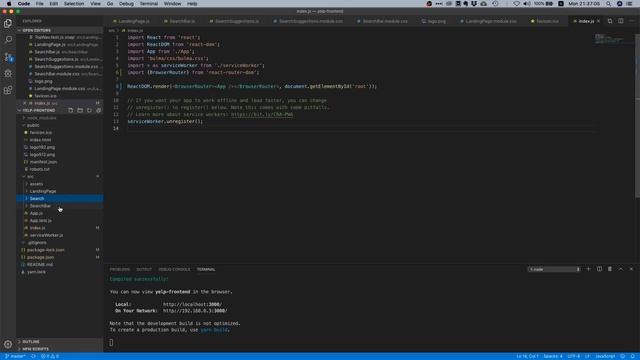640x360 pixels.
Task: Click synchronize changes icon in the status bar
Action: pos(33,356)
